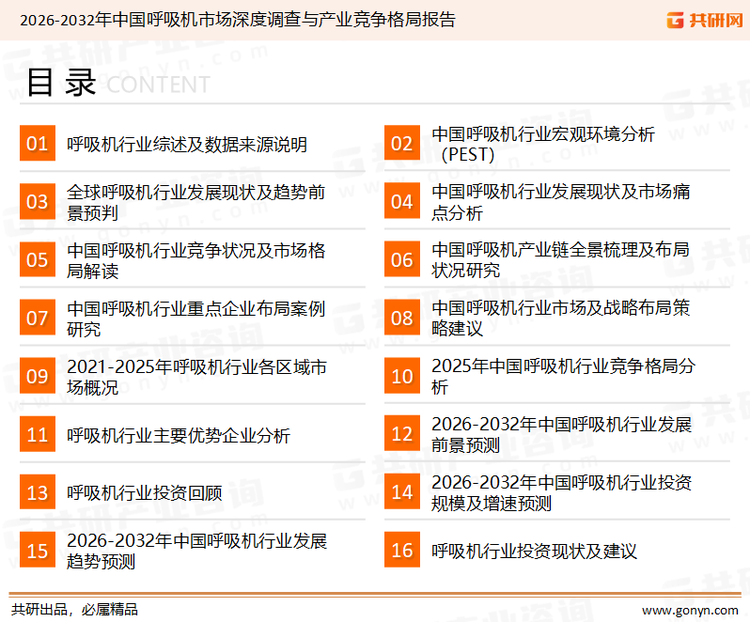
Task: Click the orange 13 number box
Action: click(37, 492)
